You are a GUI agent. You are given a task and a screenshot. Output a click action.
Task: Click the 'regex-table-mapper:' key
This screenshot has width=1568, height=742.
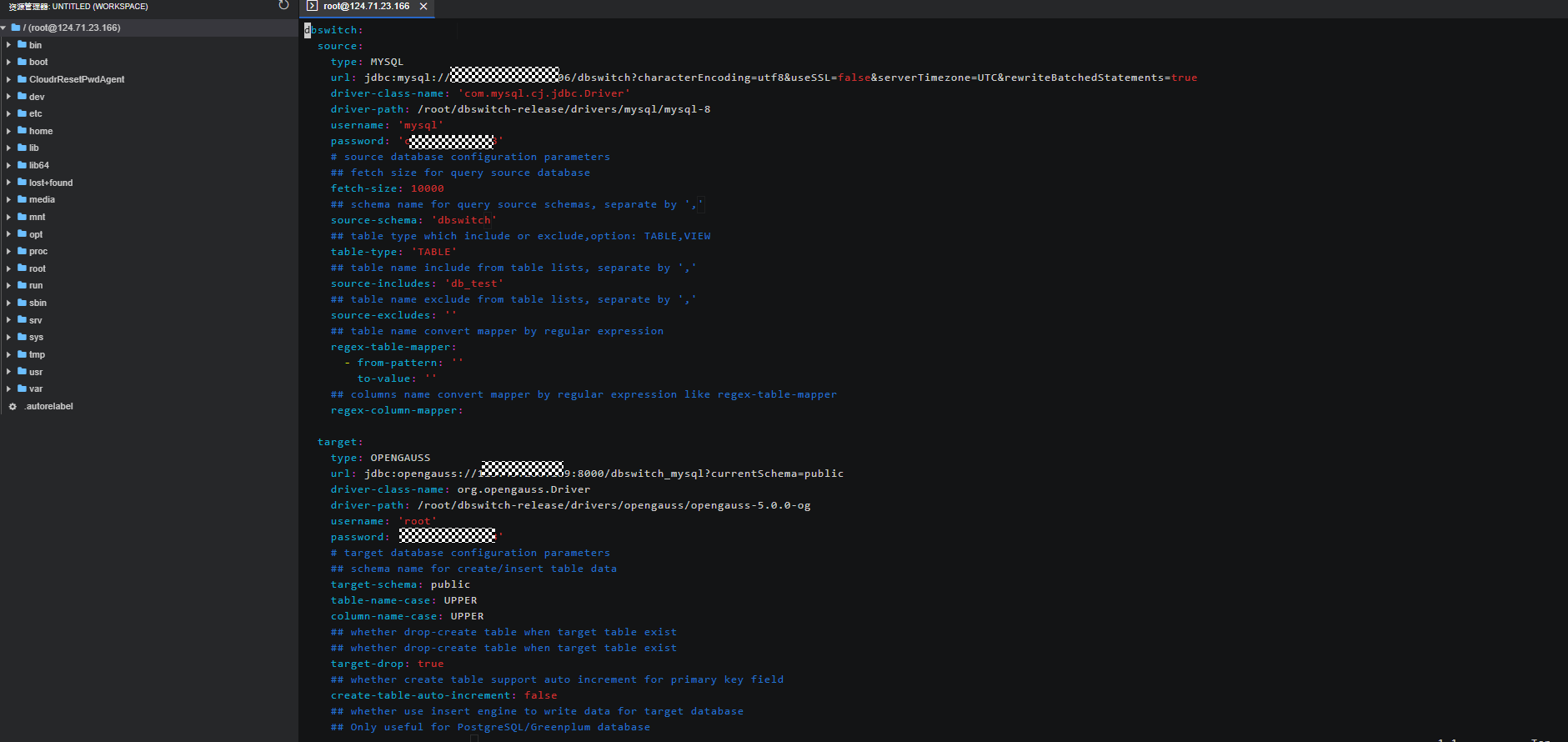393,347
